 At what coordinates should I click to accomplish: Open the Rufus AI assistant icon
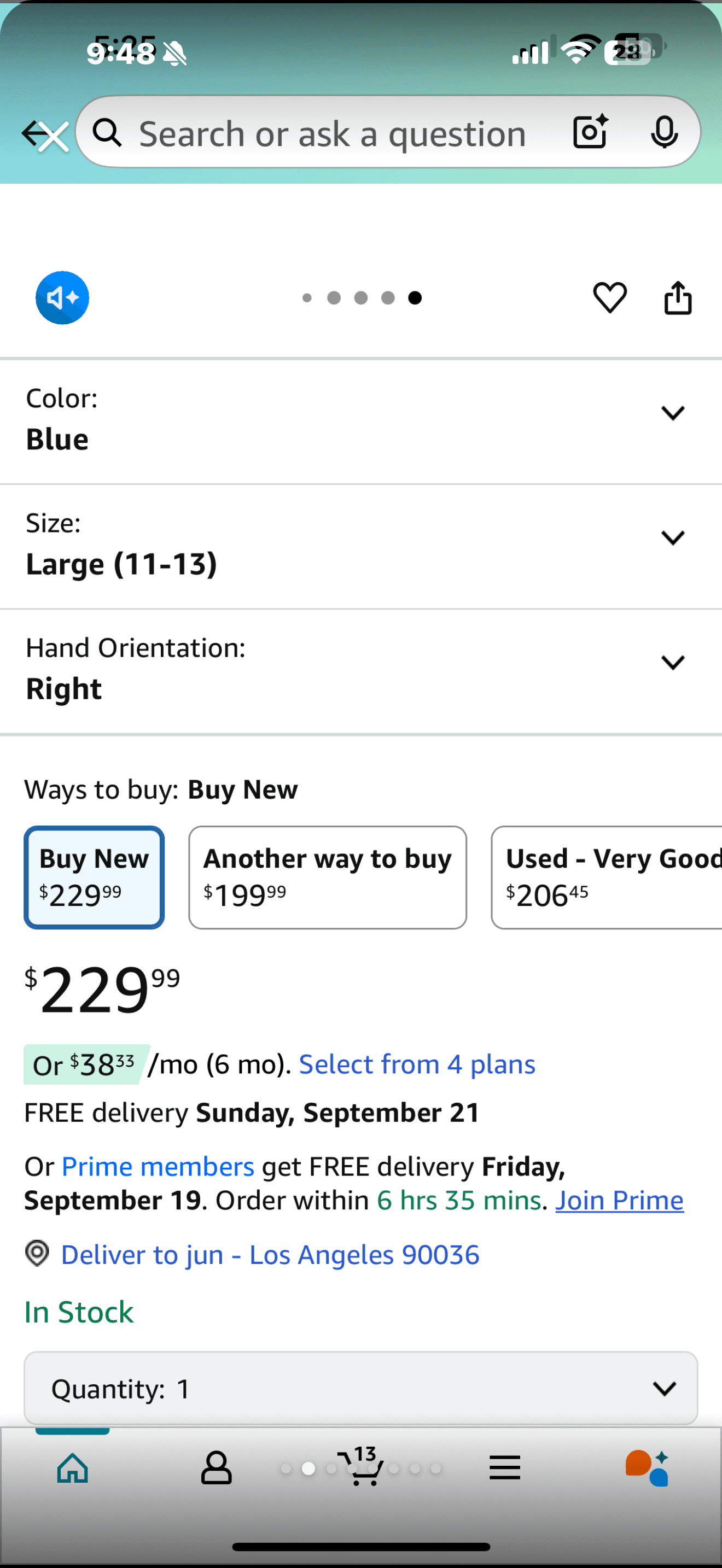pyautogui.click(x=647, y=1468)
